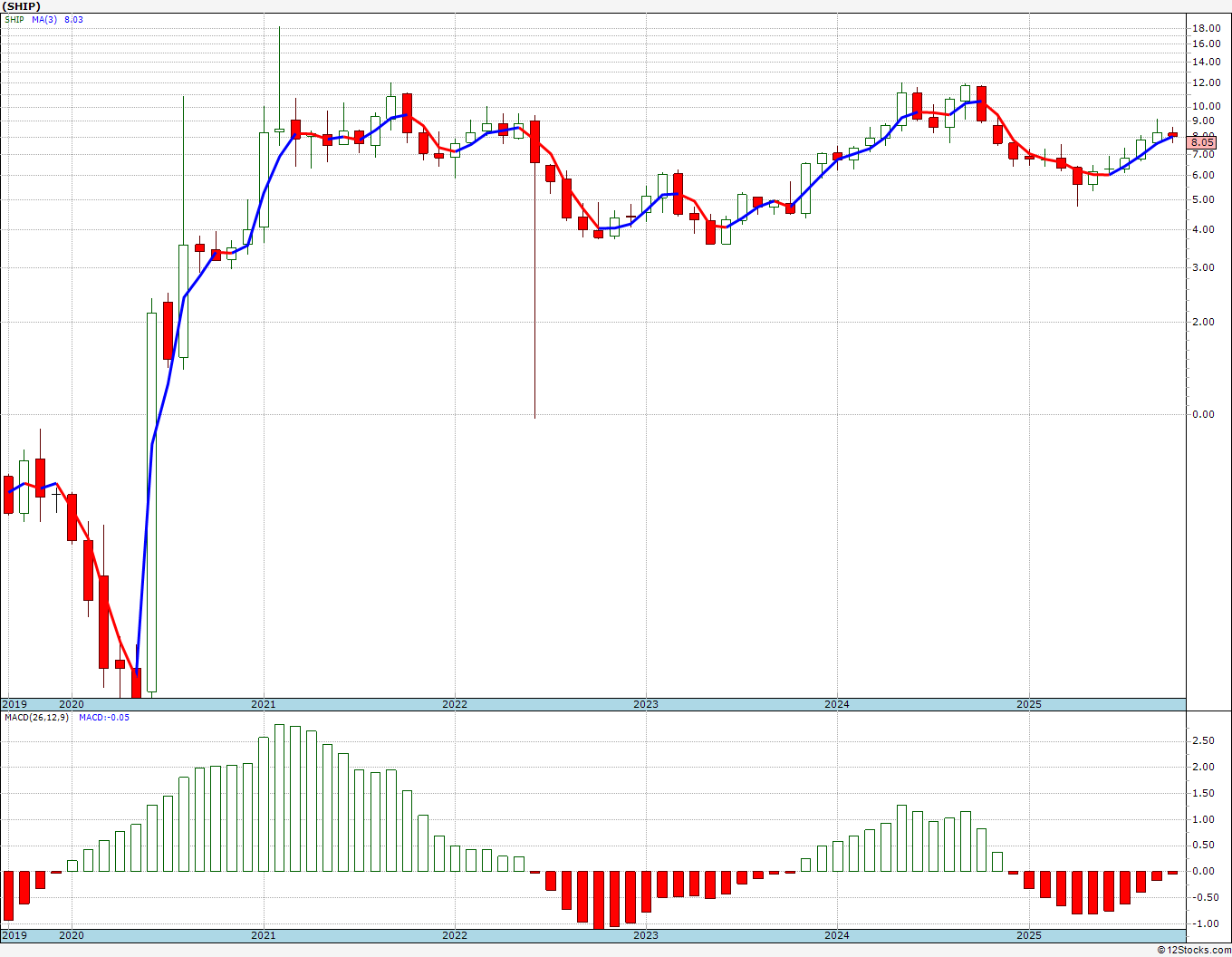The image size is (1232, 957).
Task: Click 2023 on the MACD panel time axis
Action: tap(646, 935)
